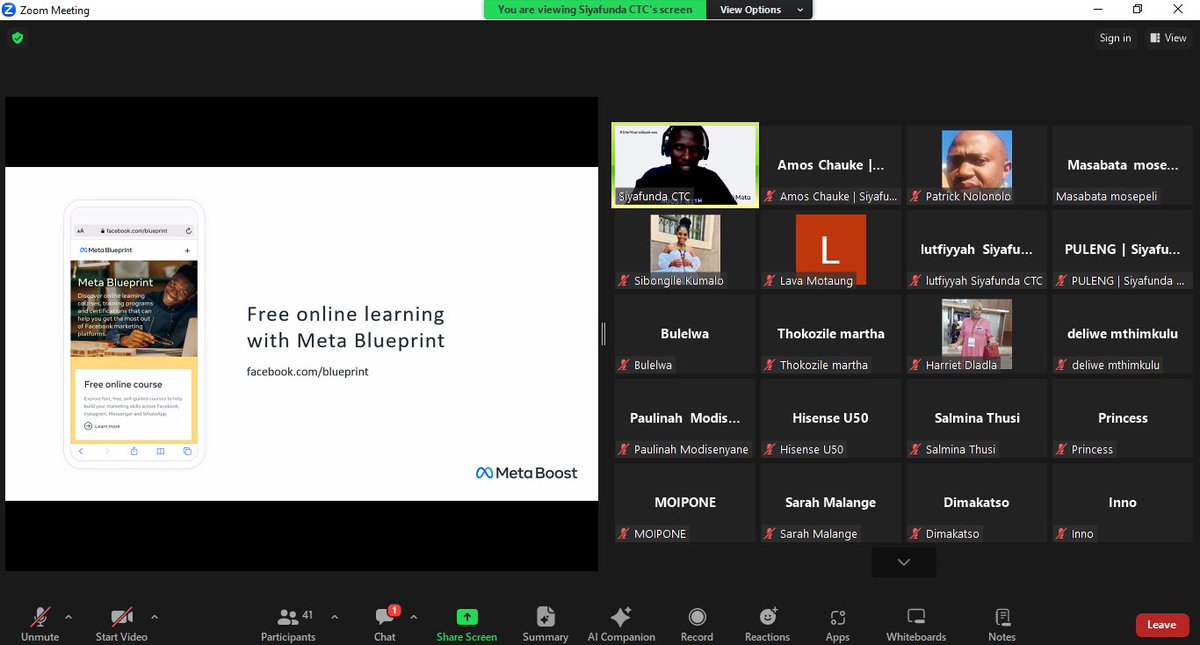Expand audio options caret beside Unmute
1200x645 pixels.
(68, 616)
